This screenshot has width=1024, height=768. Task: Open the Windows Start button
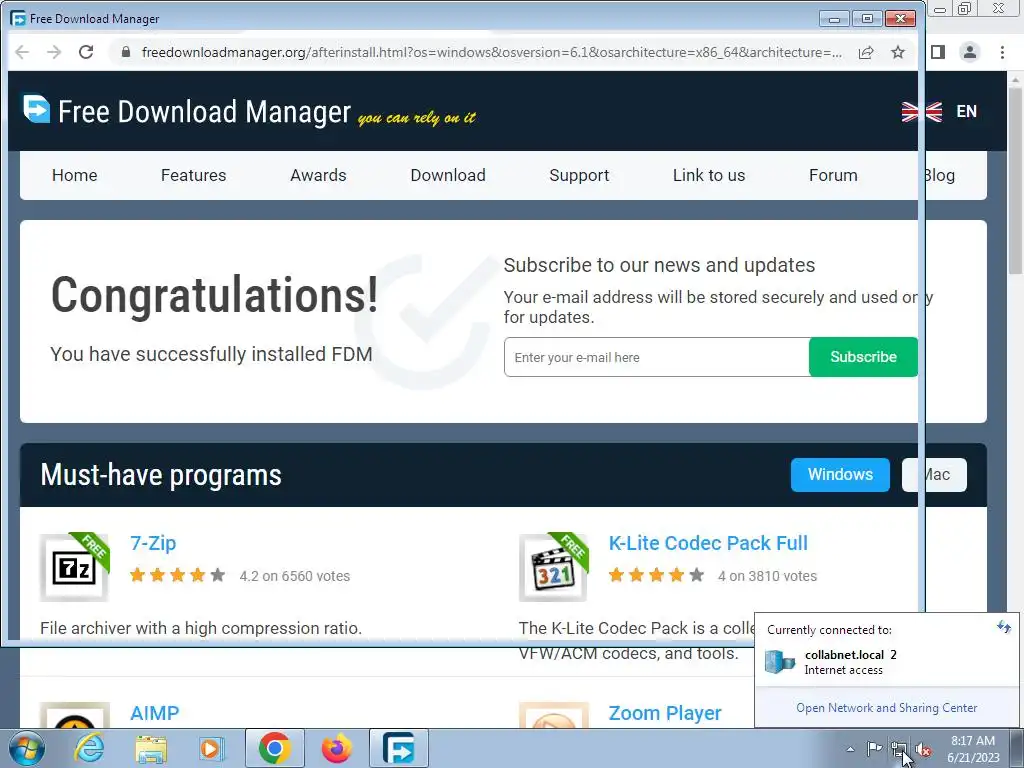[x=25, y=748]
